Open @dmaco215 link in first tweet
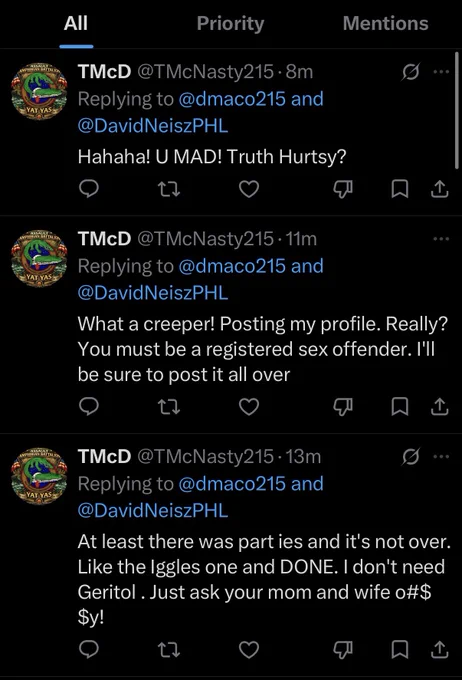 [x=232, y=99]
